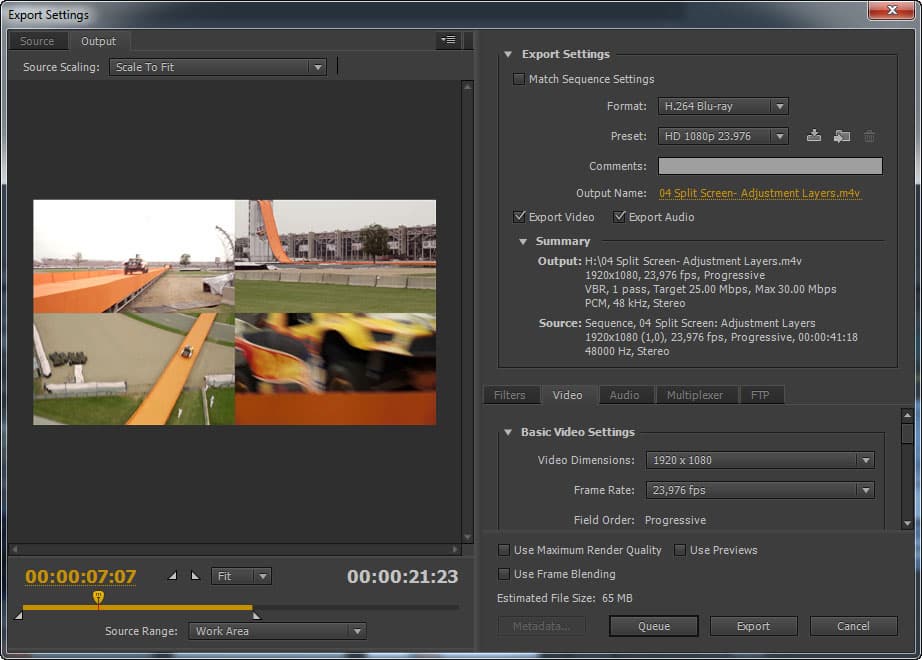Collapse the Summary section

[523, 241]
